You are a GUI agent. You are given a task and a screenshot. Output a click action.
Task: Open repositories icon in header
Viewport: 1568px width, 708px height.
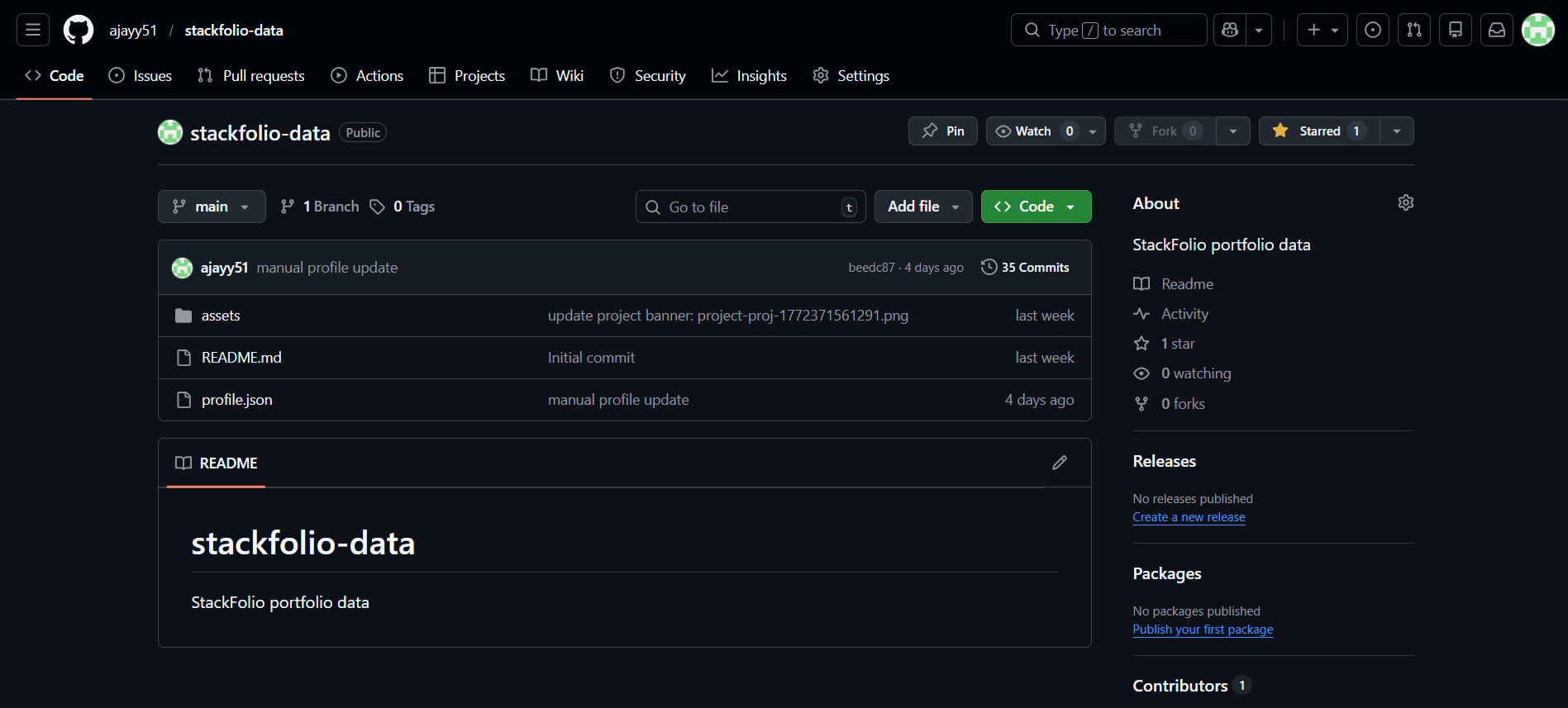[x=1456, y=30]
